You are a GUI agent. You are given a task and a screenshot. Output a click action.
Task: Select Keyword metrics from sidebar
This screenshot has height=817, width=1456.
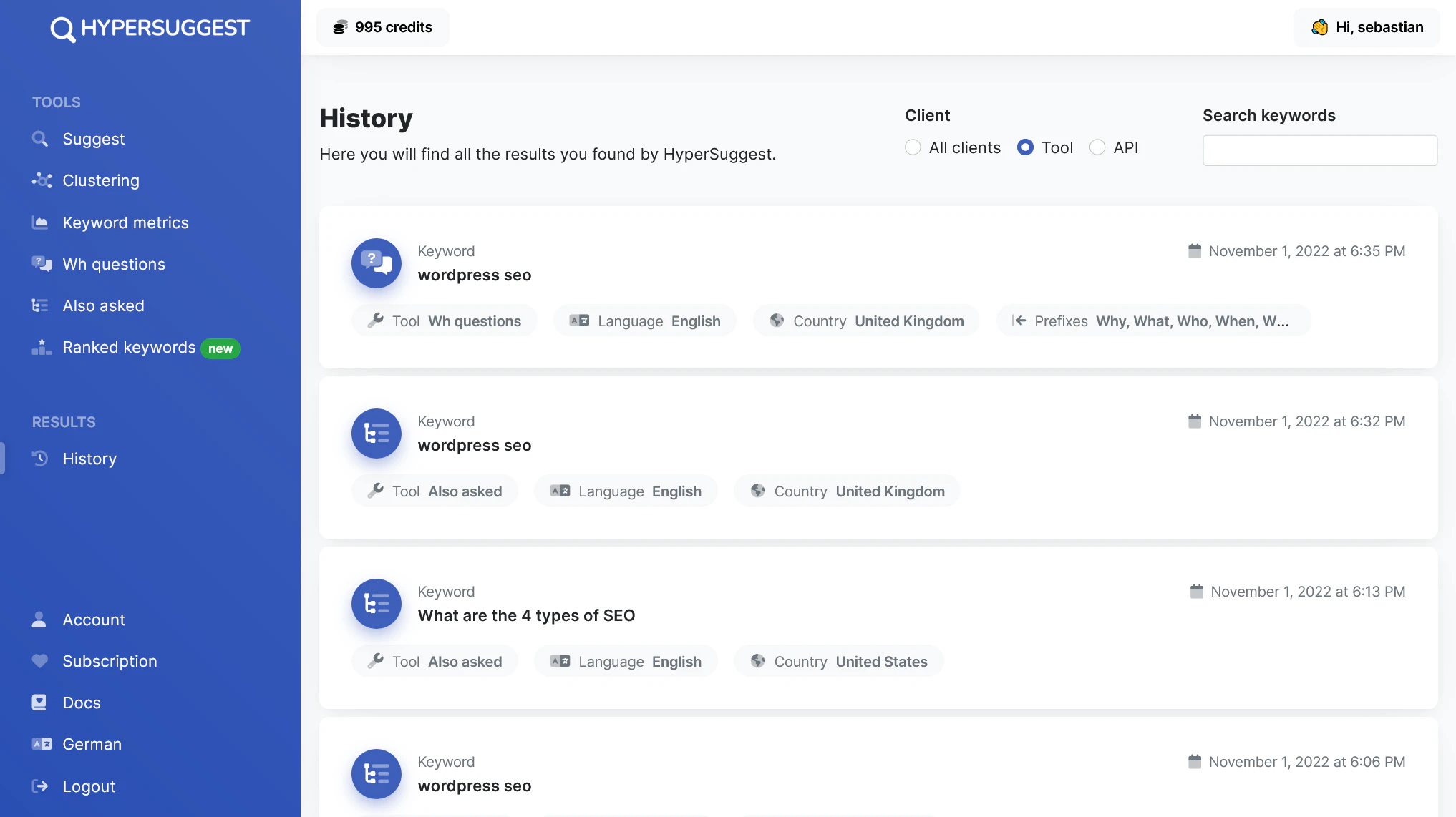[x=125, y=222]
